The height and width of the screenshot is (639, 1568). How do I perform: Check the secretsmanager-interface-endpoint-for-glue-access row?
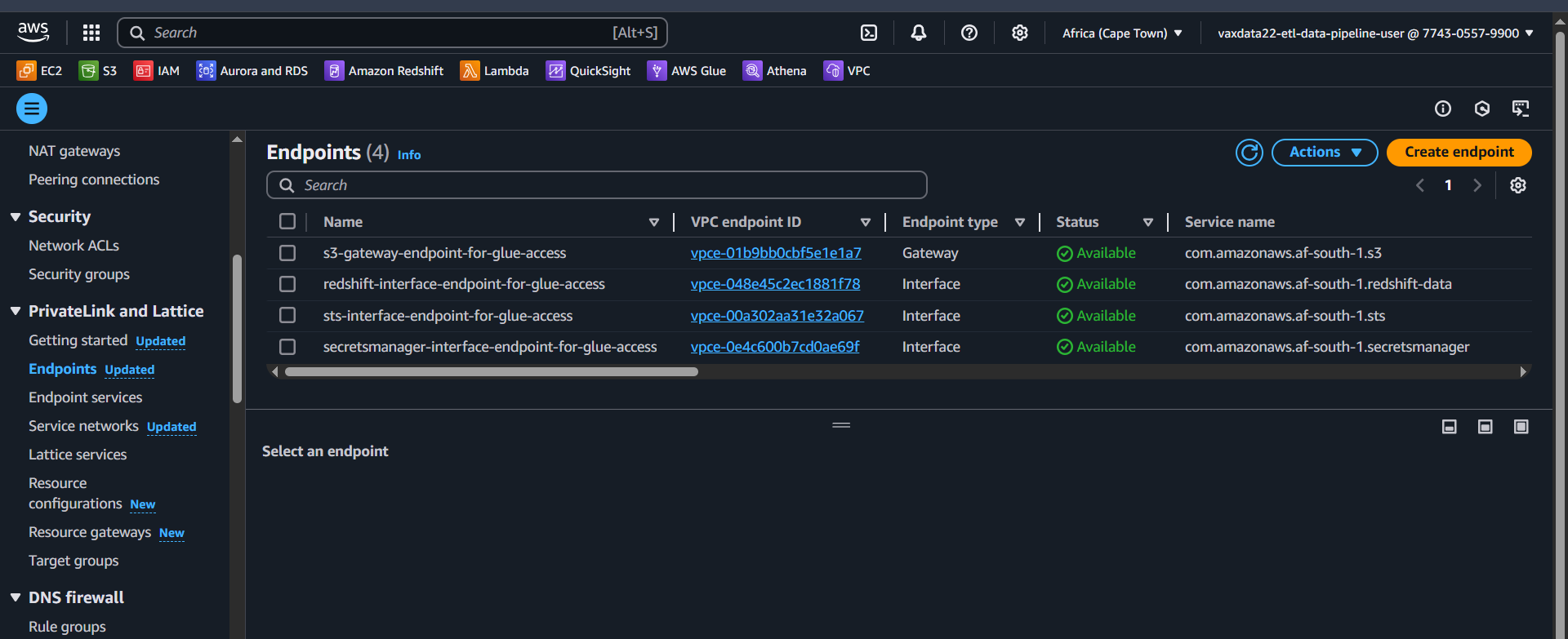coord(287,347)
